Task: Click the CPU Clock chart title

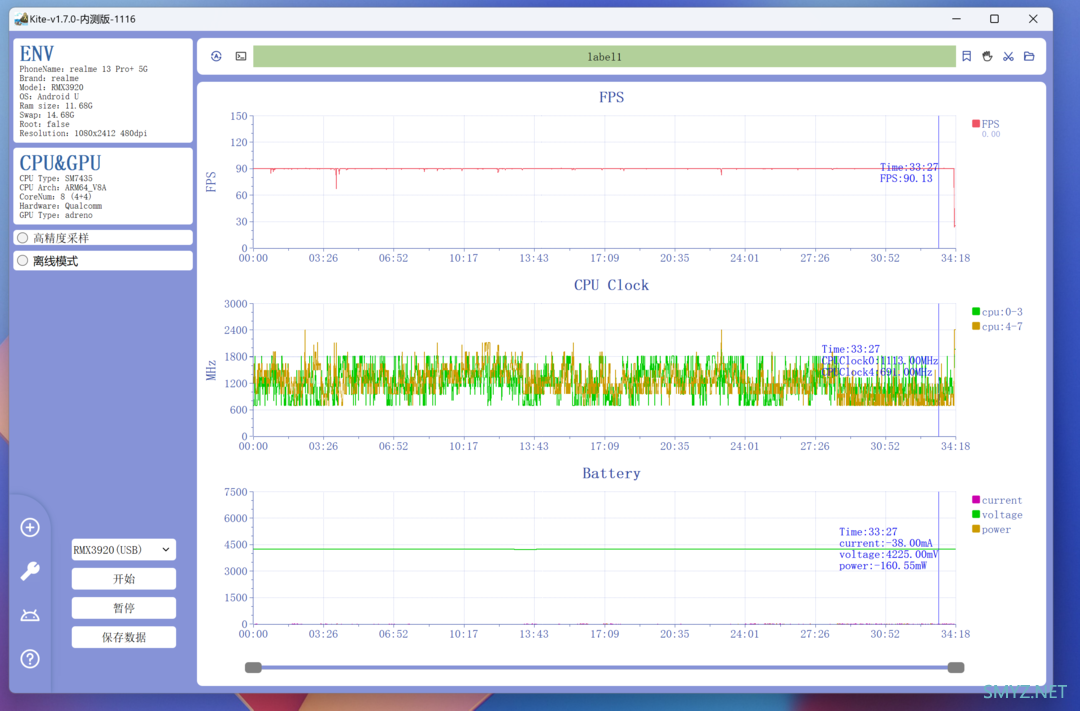Action: [x=611, y=285]
